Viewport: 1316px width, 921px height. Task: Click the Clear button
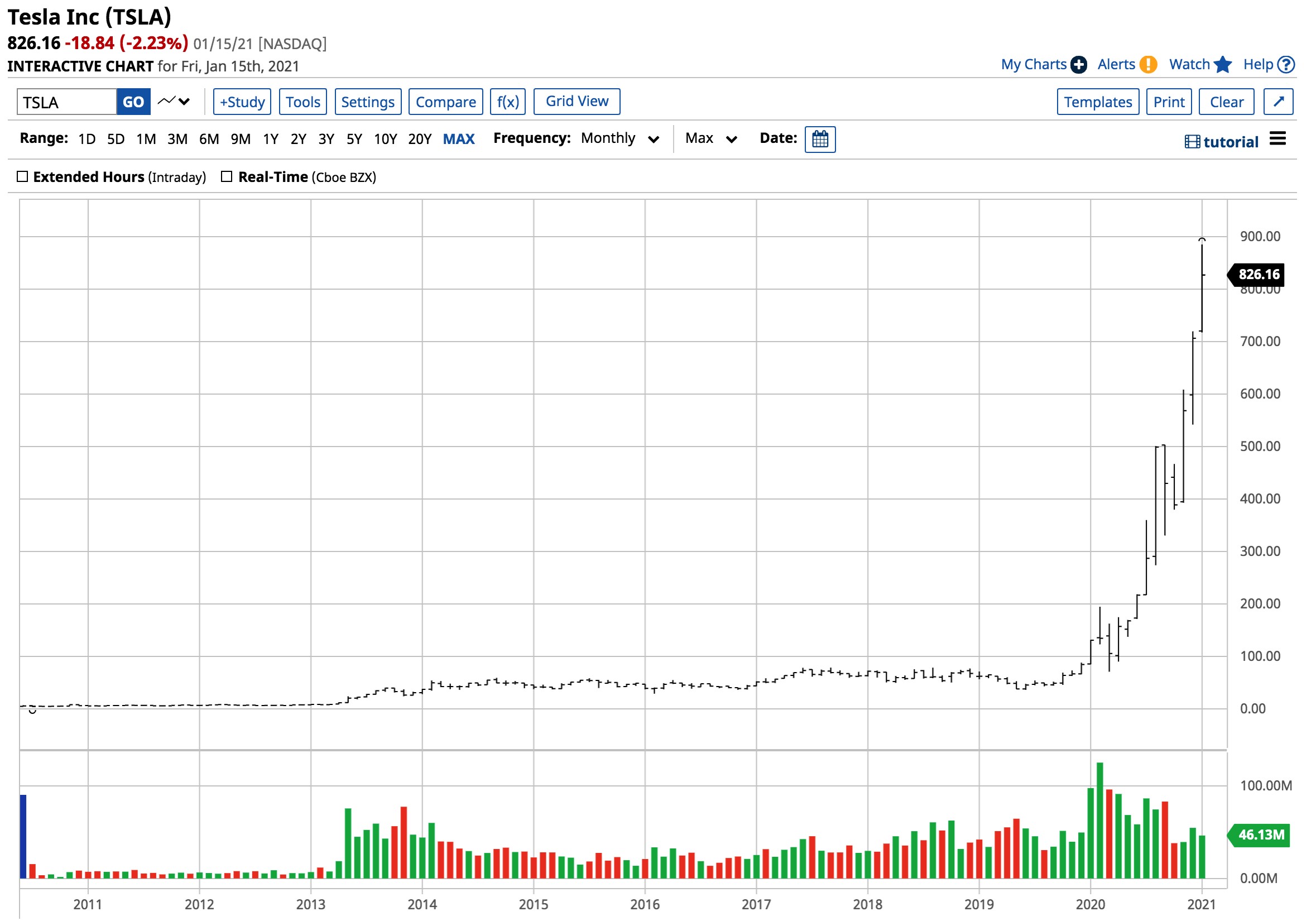[x=1226, y=102]
